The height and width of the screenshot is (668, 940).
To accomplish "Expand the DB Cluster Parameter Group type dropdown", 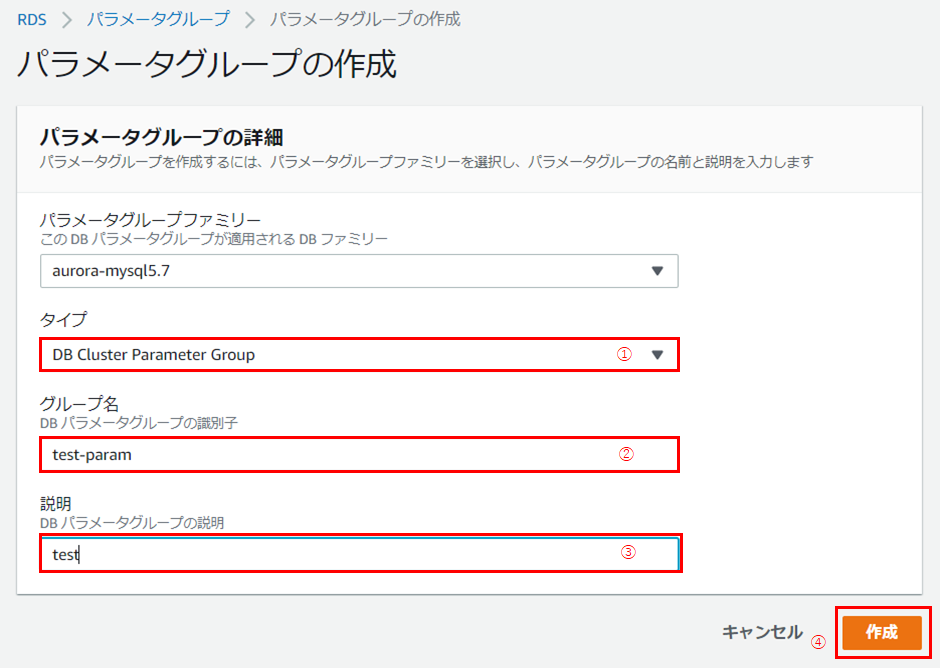I will click(330, 355).
